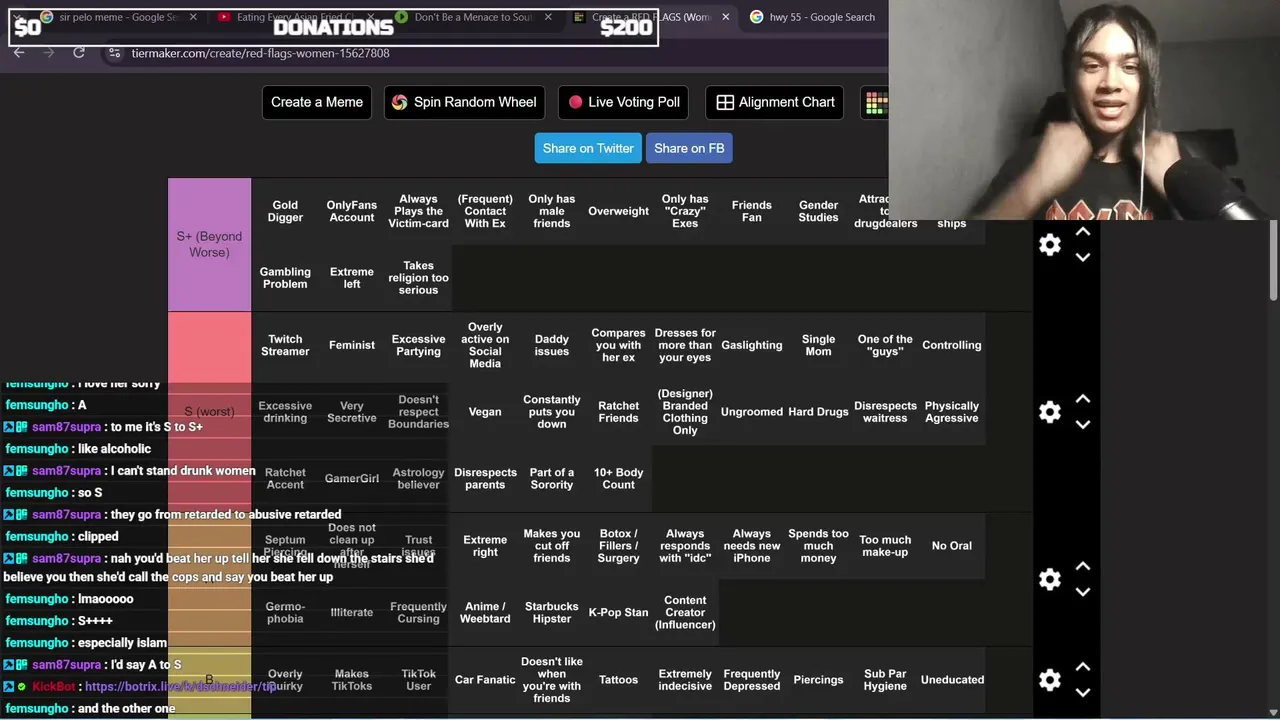Move the S (worst) row down

pyautogui.click(x=1083, y=424)
